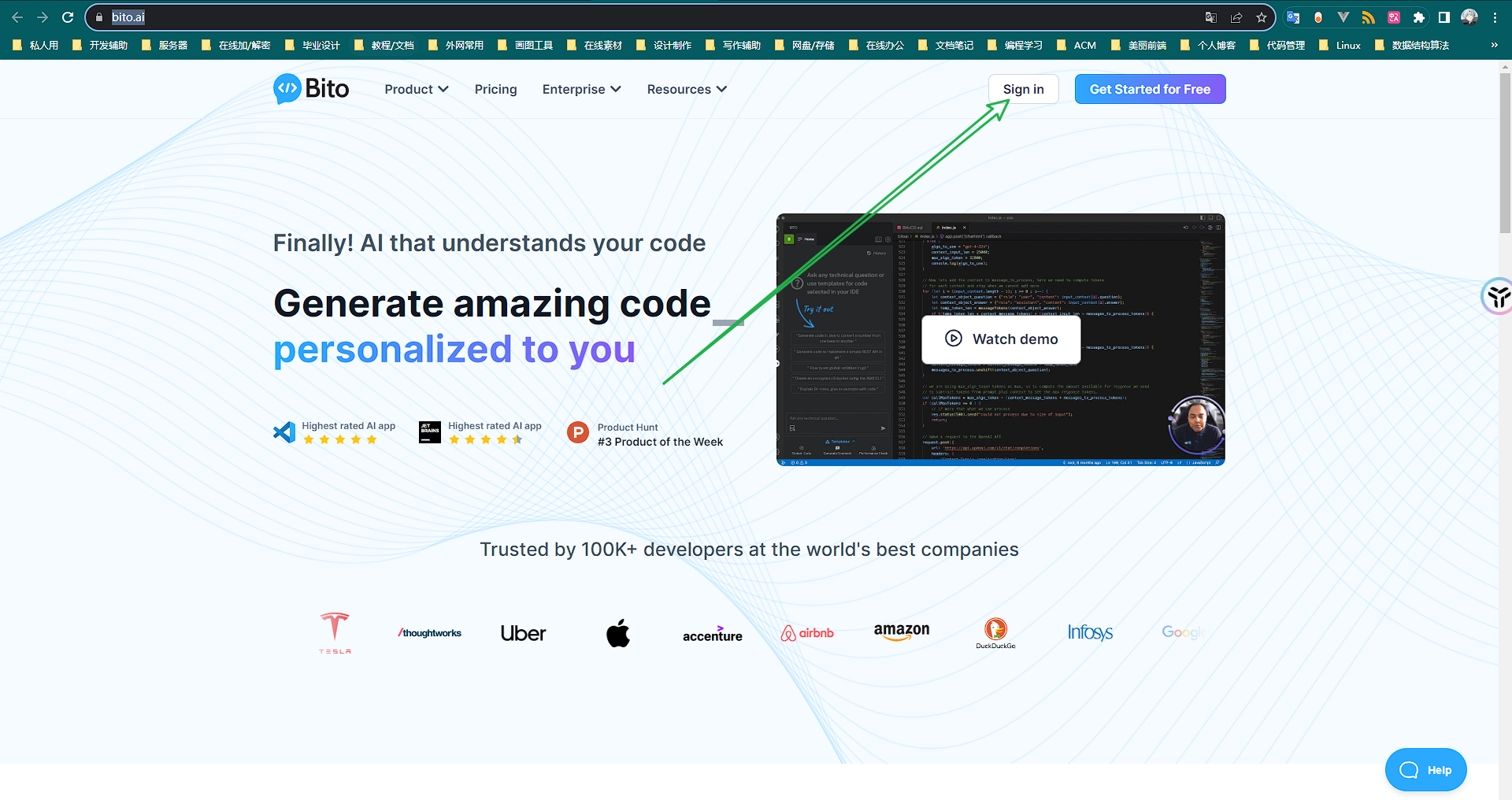
Task: Click the Product Hunt logo icon
Action: [x=578, y=432]
